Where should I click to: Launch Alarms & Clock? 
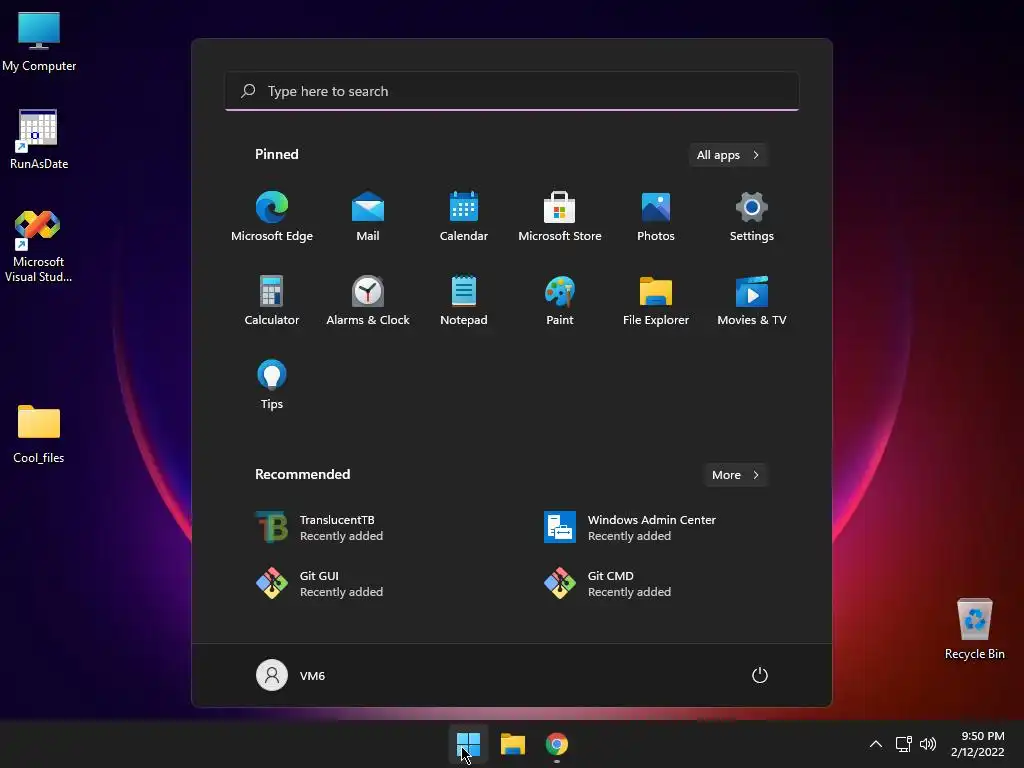368,300
